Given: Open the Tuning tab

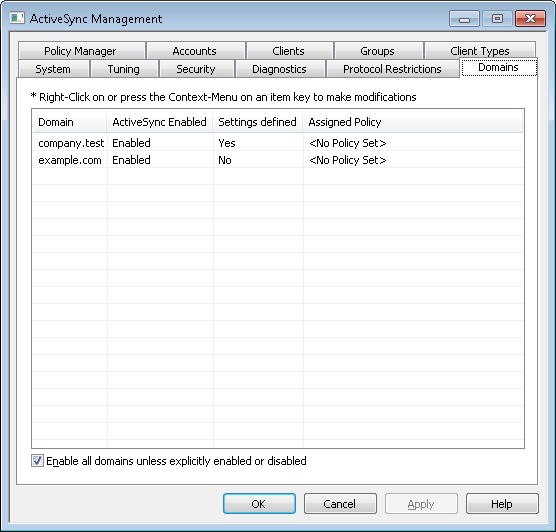Looking at the screenshot, I should point(124,68).
